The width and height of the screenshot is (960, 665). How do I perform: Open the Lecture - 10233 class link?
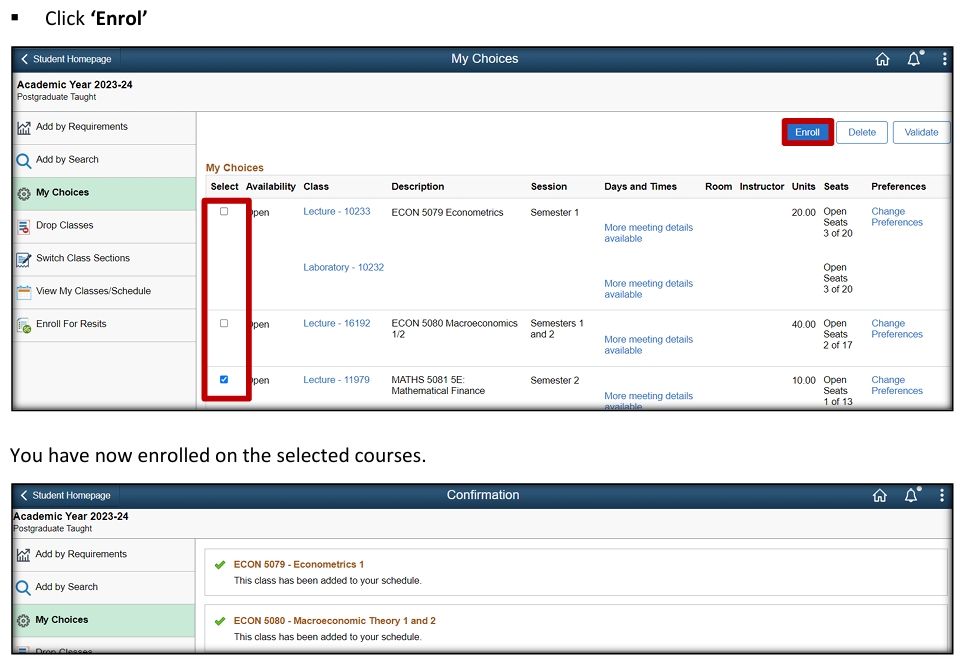point(337,211)
